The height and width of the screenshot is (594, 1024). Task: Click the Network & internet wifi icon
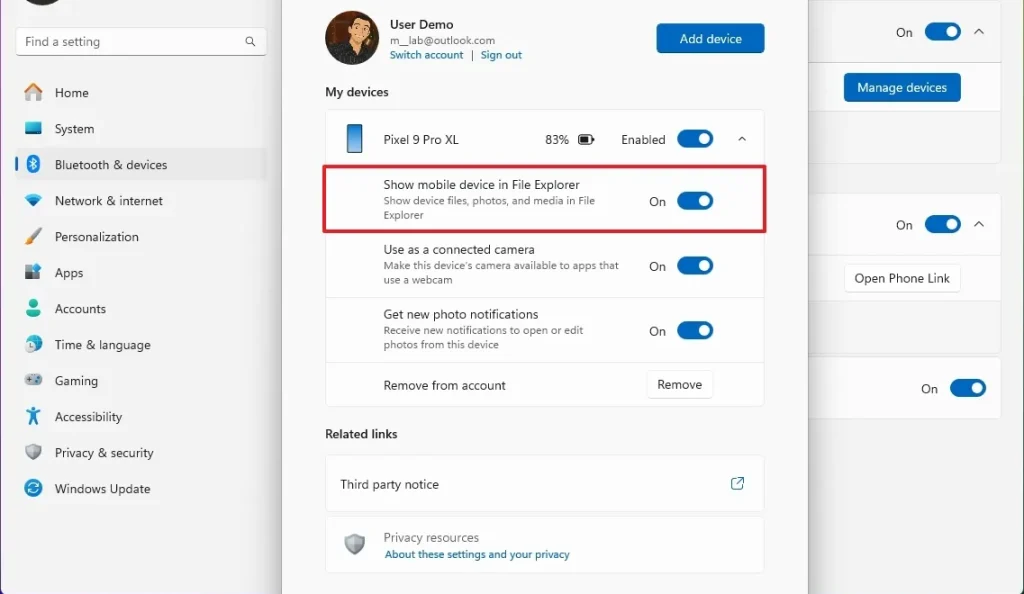(33, 200)
